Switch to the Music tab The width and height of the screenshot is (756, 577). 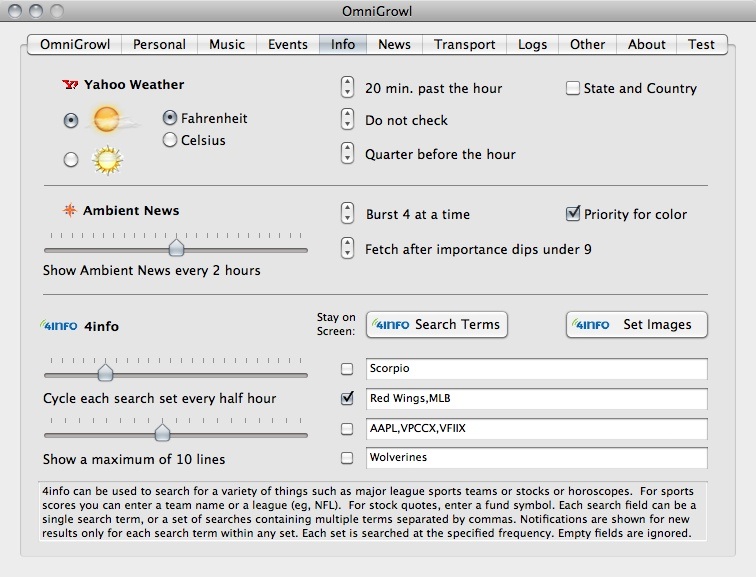[227, 44]
